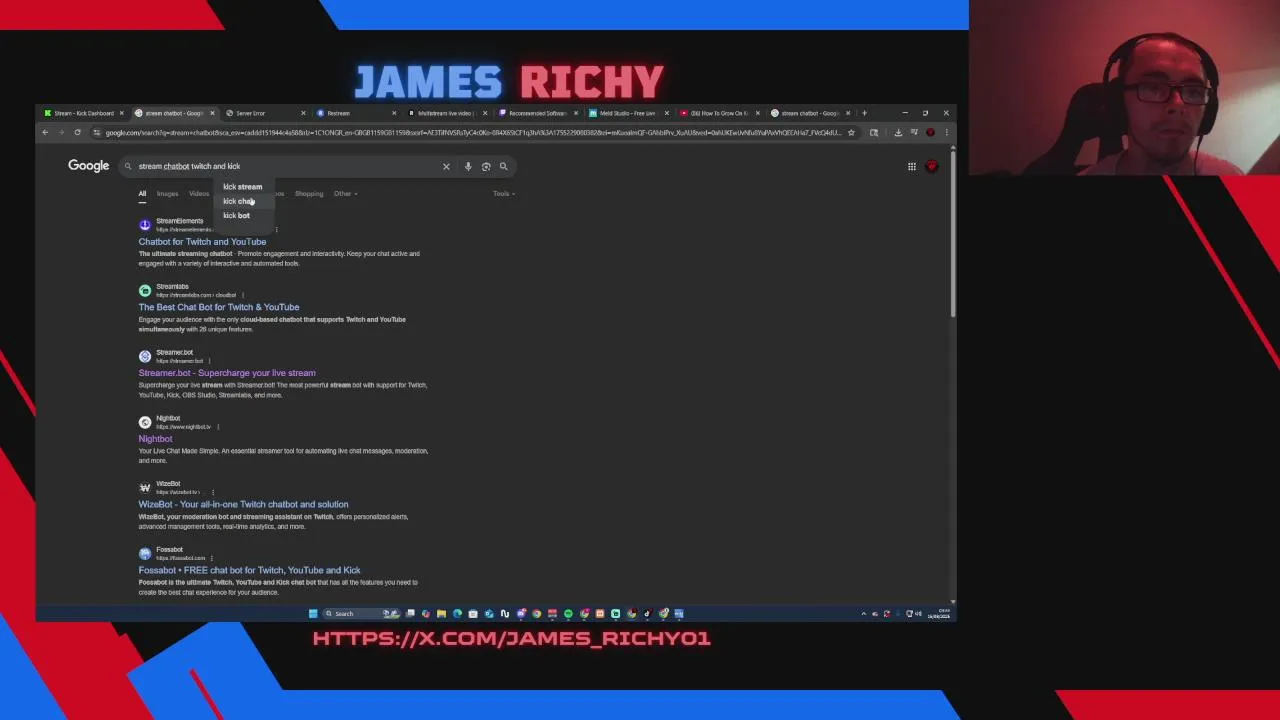Close the Server Error tab
Viewport: 1280px width, 720px height.
303,113
